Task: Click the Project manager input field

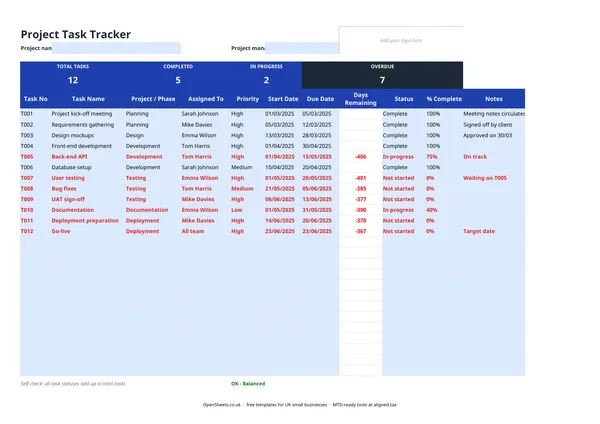Action: click(x=302, y=48)
